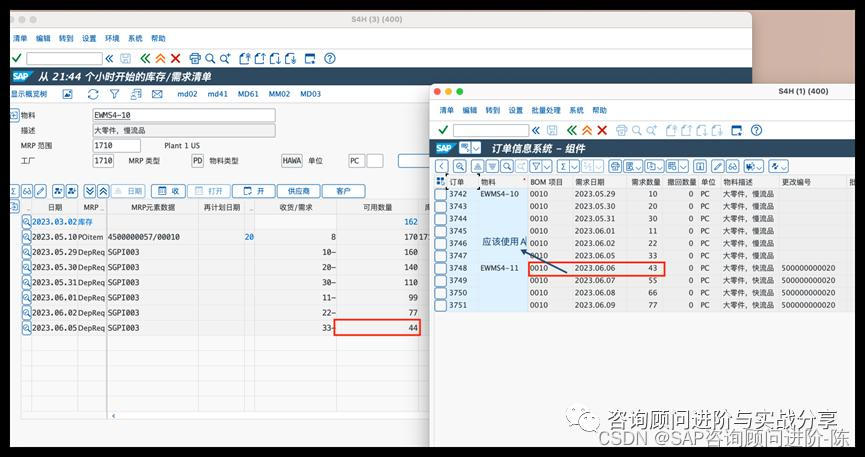Select row checkbox for order 3743
The height and width of the screenshot is (457, 865).
440,206
